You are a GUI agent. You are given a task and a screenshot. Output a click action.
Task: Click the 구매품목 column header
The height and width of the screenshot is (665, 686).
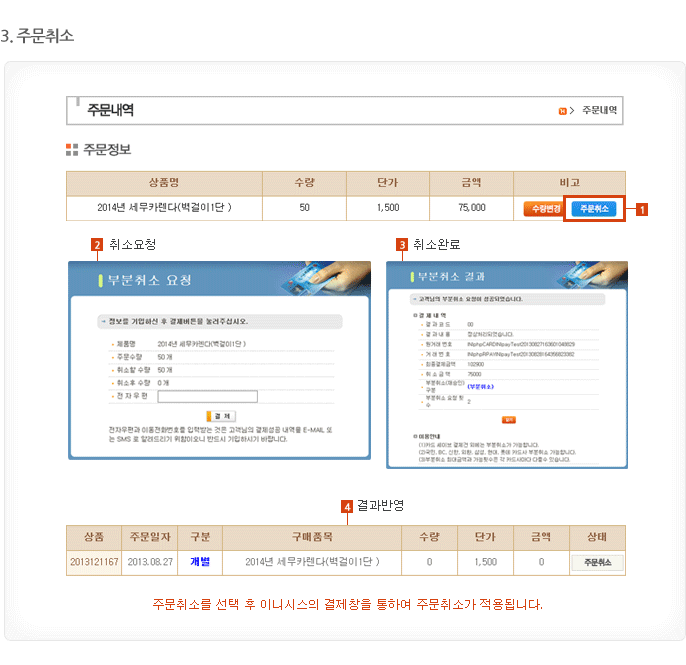[x=312, y=537]
